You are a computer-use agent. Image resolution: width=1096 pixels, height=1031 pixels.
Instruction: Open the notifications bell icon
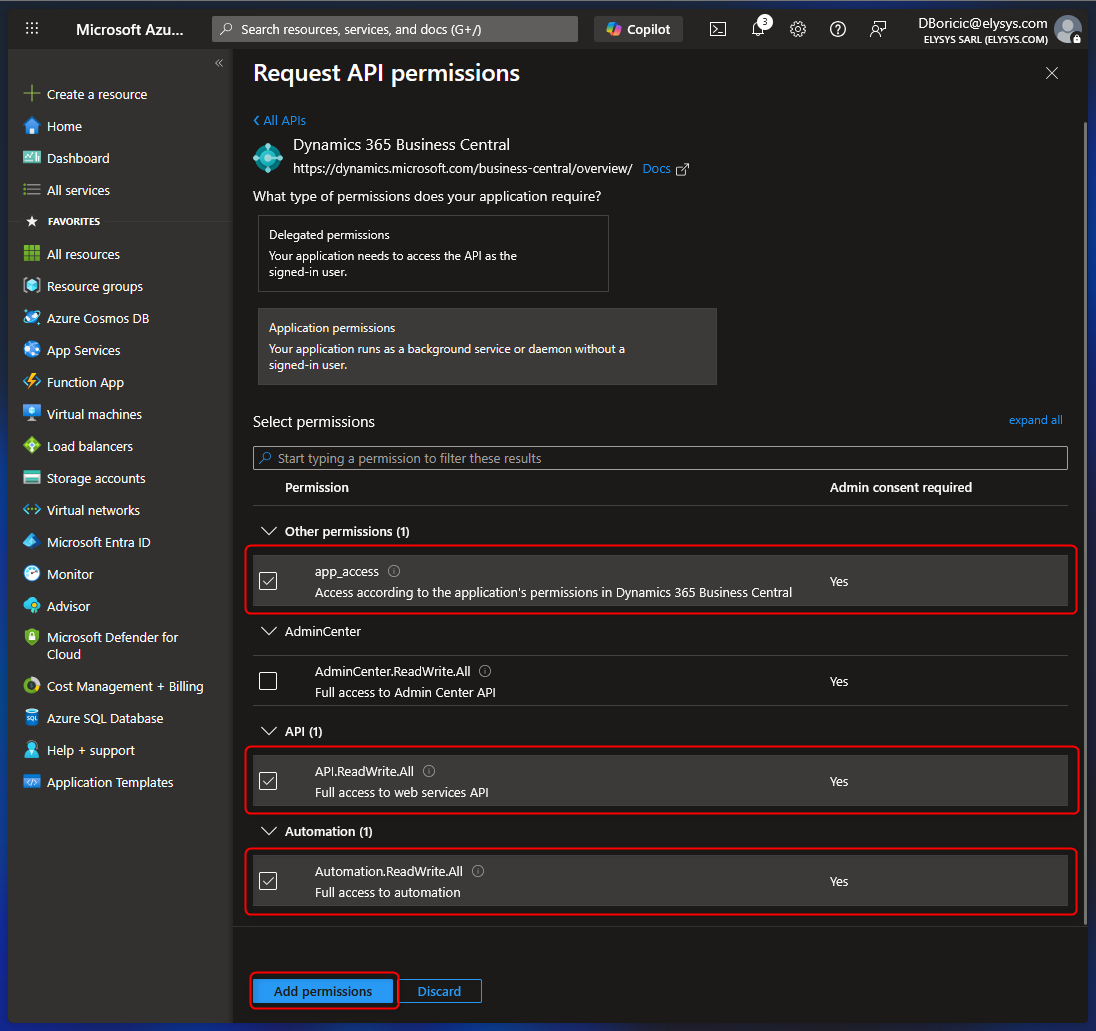758,29
